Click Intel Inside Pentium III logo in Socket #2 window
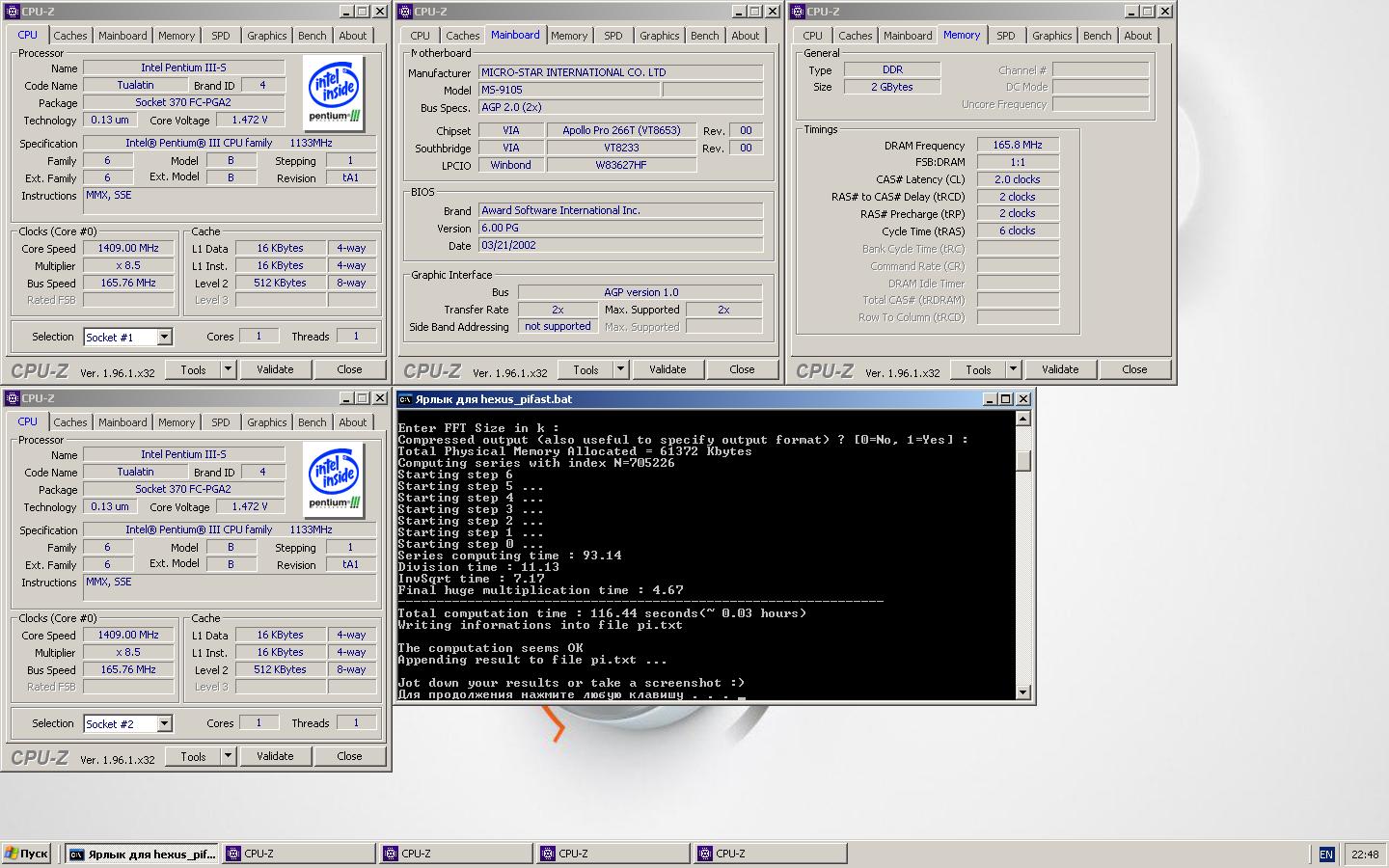The width and height of the screenshot is (1389, 868). click(334, 480)
